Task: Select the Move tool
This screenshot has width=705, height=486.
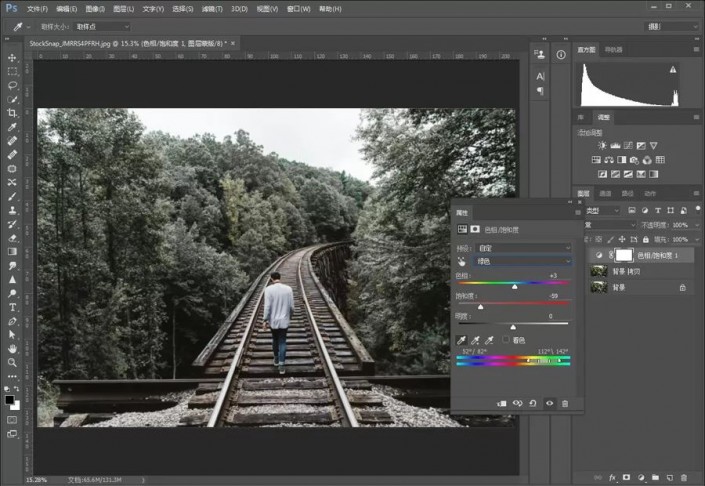Action: pyautogui.click(x=12, y=57)
